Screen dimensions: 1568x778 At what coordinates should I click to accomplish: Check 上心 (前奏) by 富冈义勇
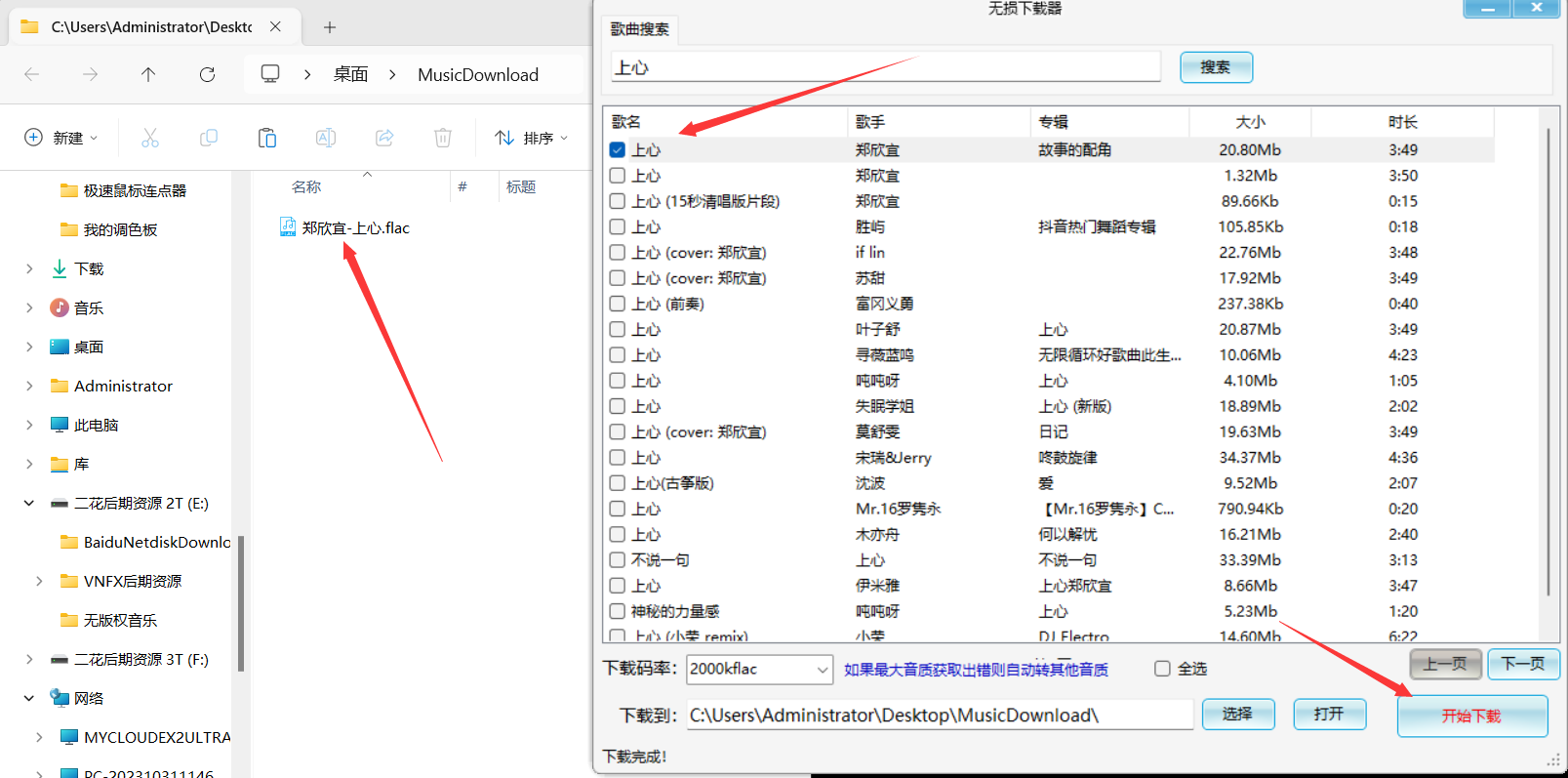[617, 304]
